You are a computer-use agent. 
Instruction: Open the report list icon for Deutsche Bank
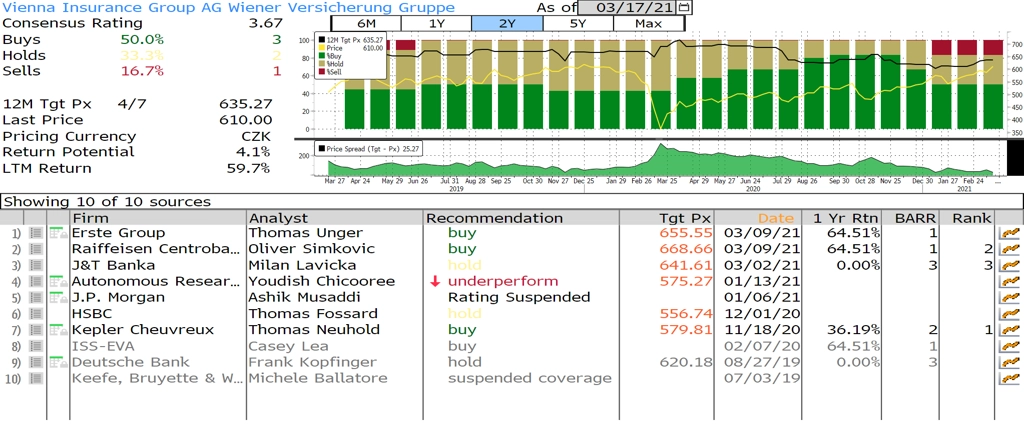(36, 362)
